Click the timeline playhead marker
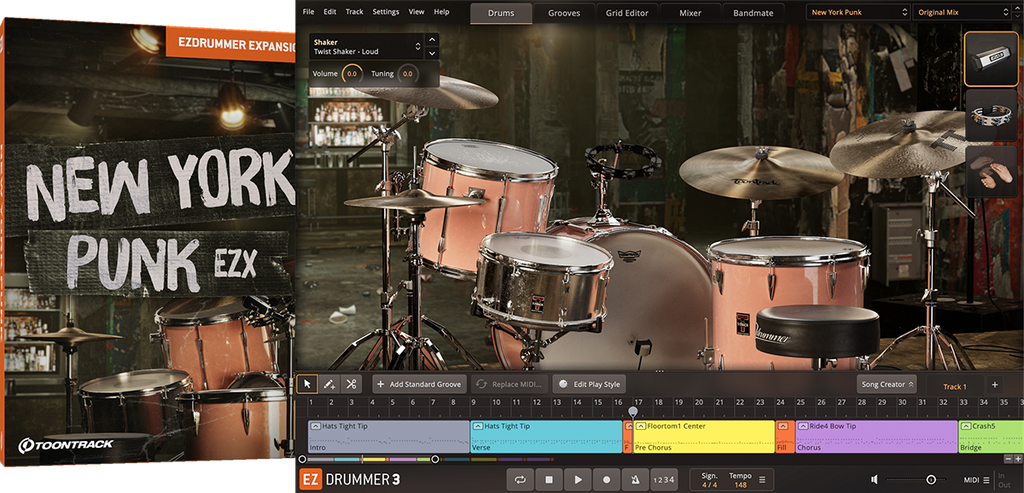This screenshot has width=1024, height=493. 632,411
